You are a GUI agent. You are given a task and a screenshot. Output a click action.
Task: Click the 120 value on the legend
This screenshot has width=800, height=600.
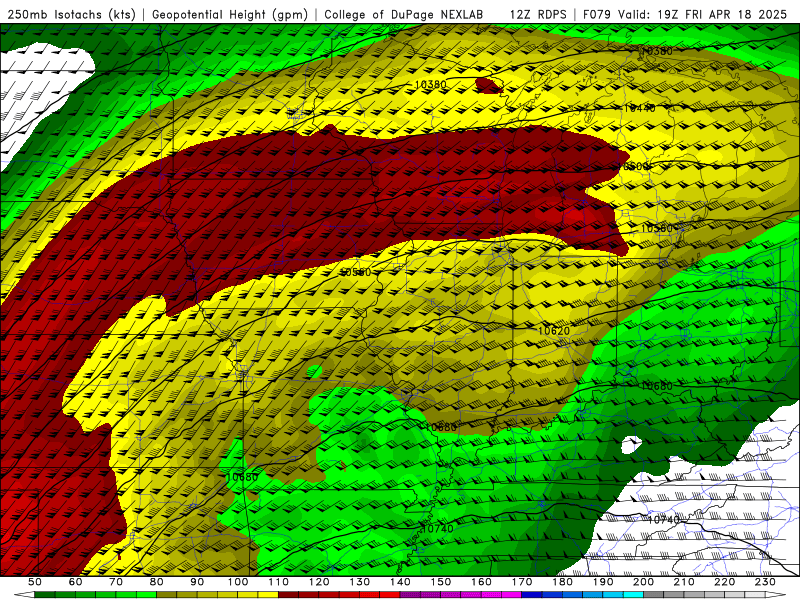coord(319,582)
